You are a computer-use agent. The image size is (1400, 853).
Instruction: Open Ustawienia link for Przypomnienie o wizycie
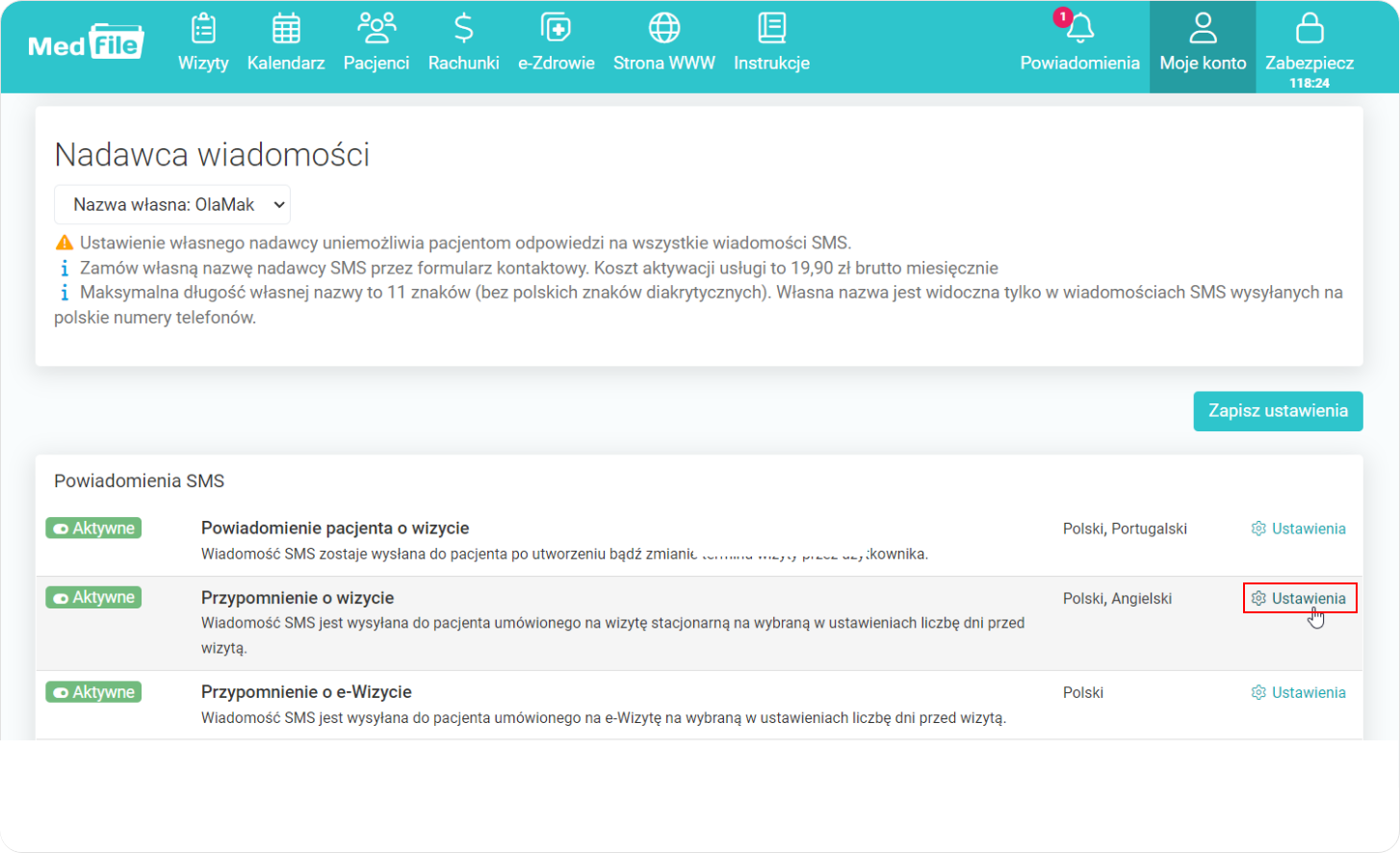tap(1309, 598)
